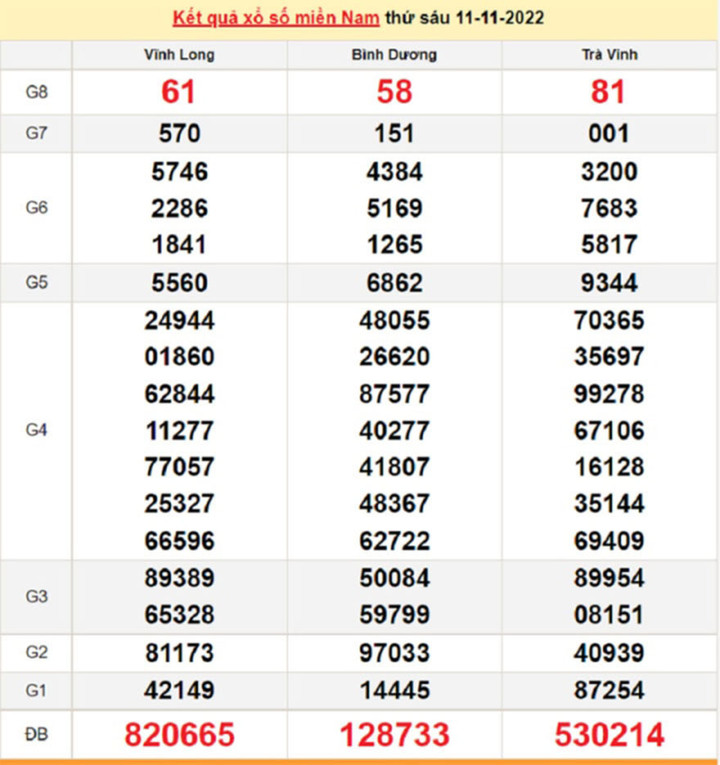Click special prize number 820665
This screenshot has height=765, width=720.
(x=180, y=736)
